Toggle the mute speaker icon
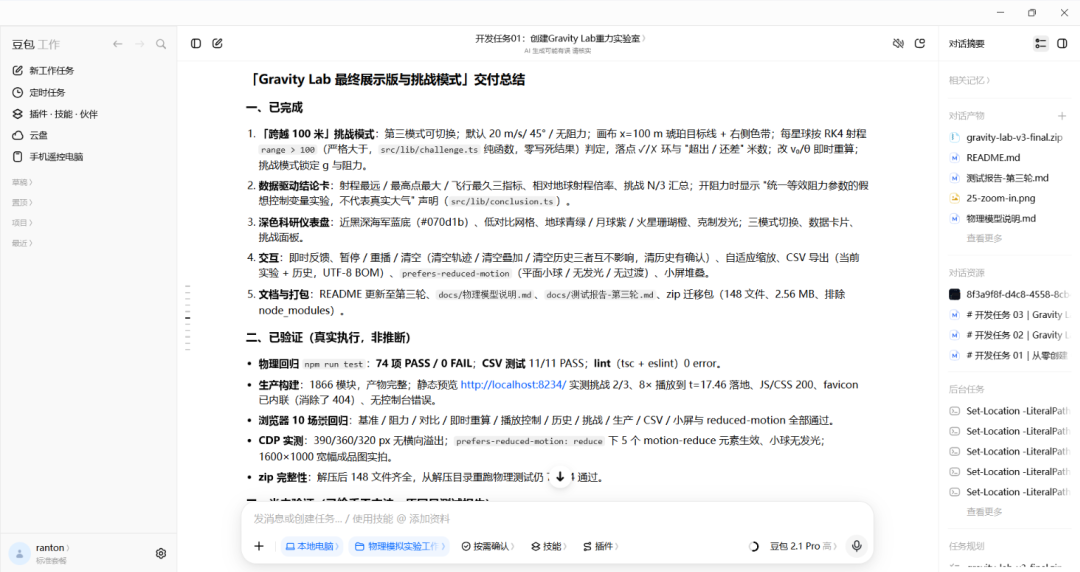This screenshot has height=572, width=1080. [898, 43]
